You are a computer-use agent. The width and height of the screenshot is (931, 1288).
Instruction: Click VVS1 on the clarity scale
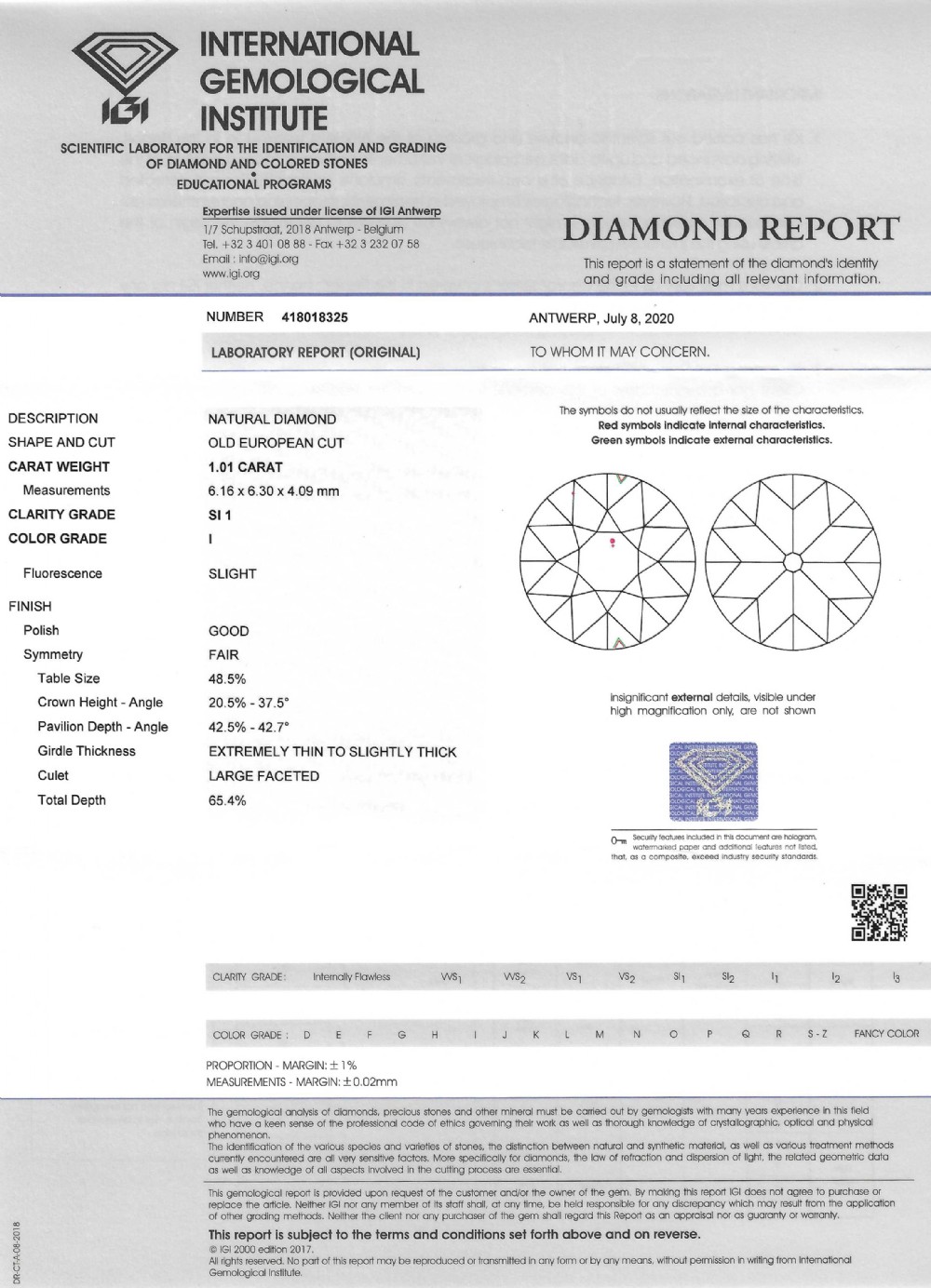452,978
